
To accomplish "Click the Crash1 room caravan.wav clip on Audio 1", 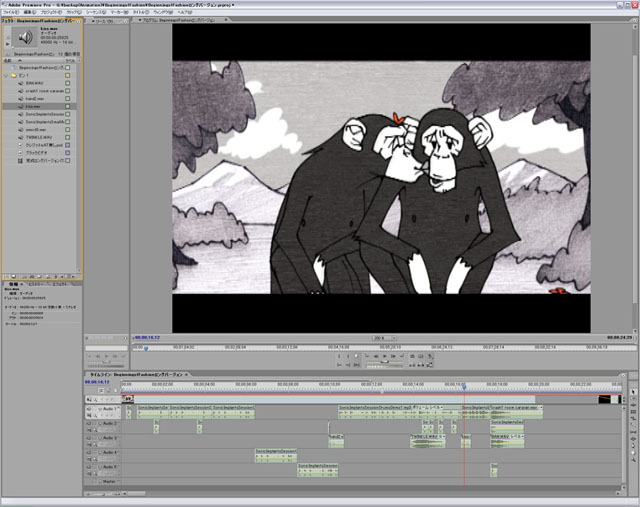I will (516, 412).
